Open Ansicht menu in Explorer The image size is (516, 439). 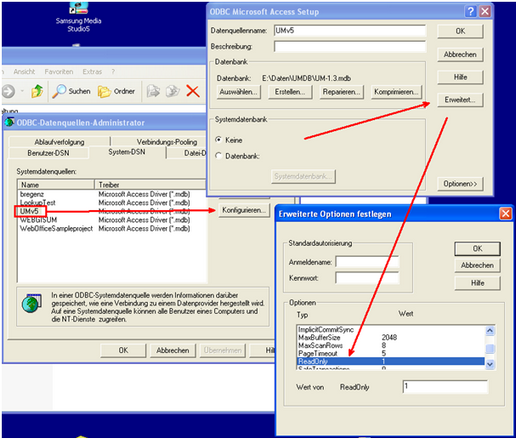click(24, 72)
